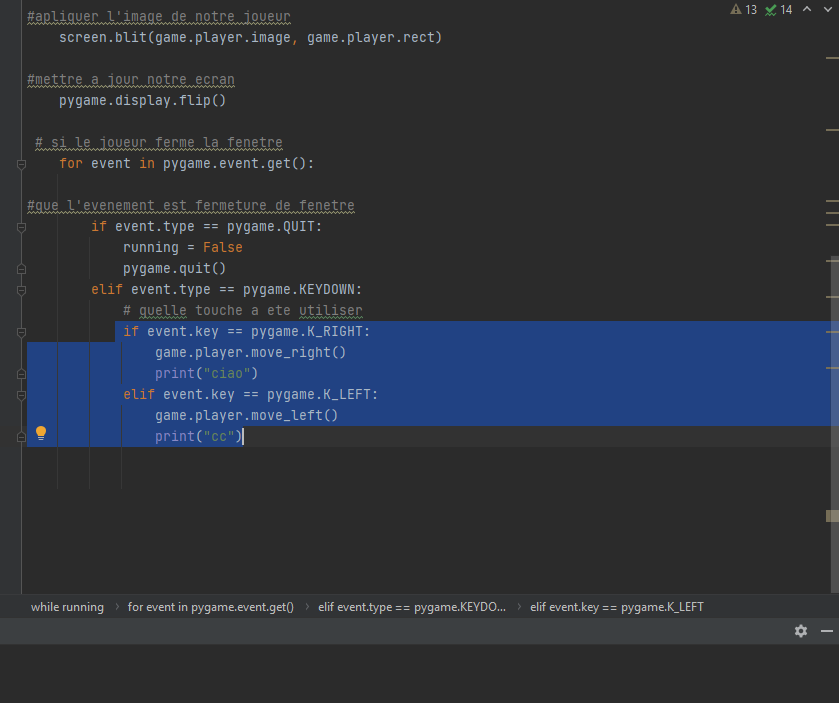839x703 pixels.
Task: Select the while running breadcrumb
Action: pyautogui.click(x=66, y=607)
